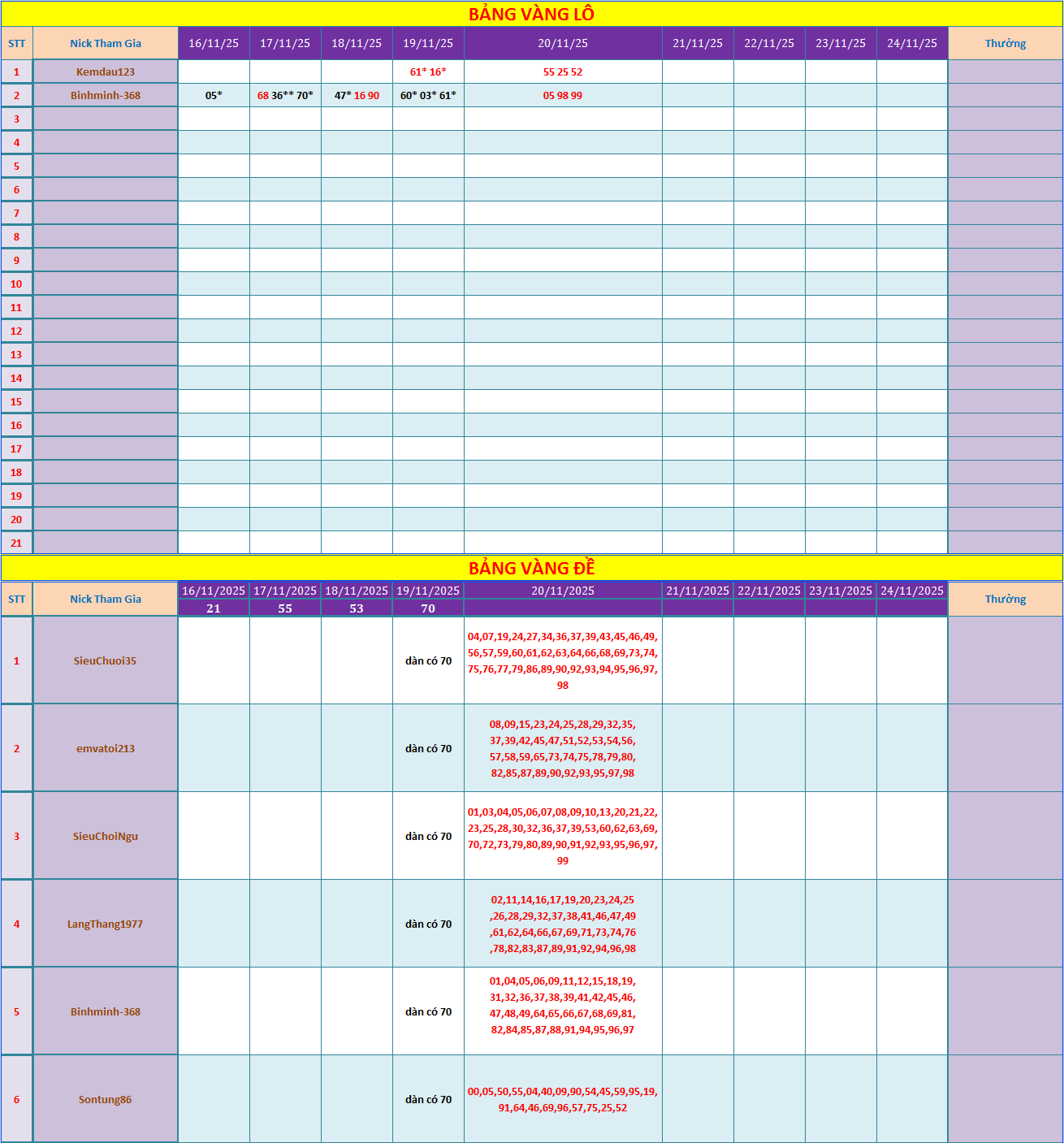Select the LangThang1977 nickname cell
Screen dimensions: 1064x1143
pyautogui.click(x=106, y=924)
